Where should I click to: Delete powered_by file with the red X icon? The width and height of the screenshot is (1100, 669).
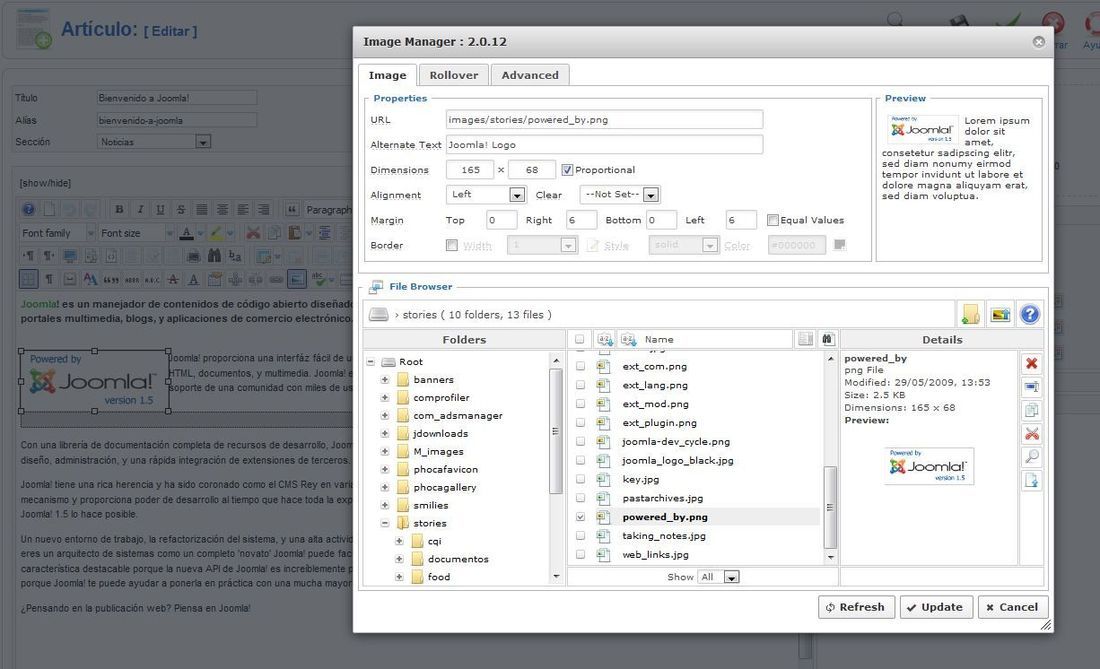tap(1031, 363)
